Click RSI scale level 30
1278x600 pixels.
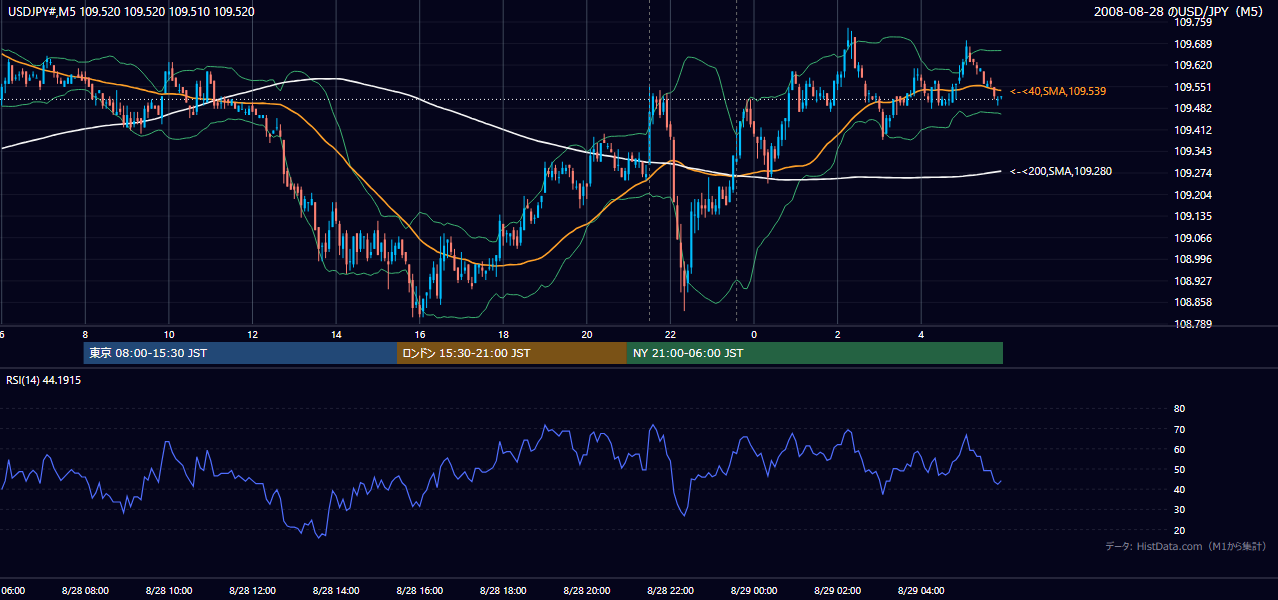tap(1179, 510)
